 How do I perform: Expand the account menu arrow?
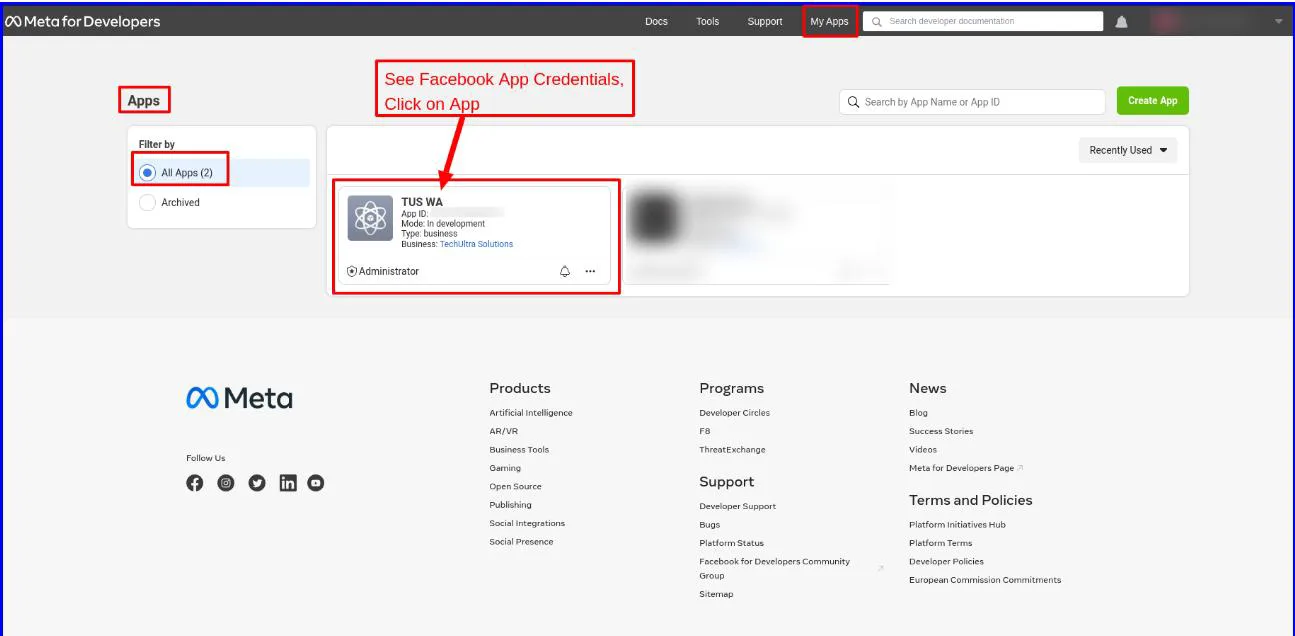tap(1278, 21)
